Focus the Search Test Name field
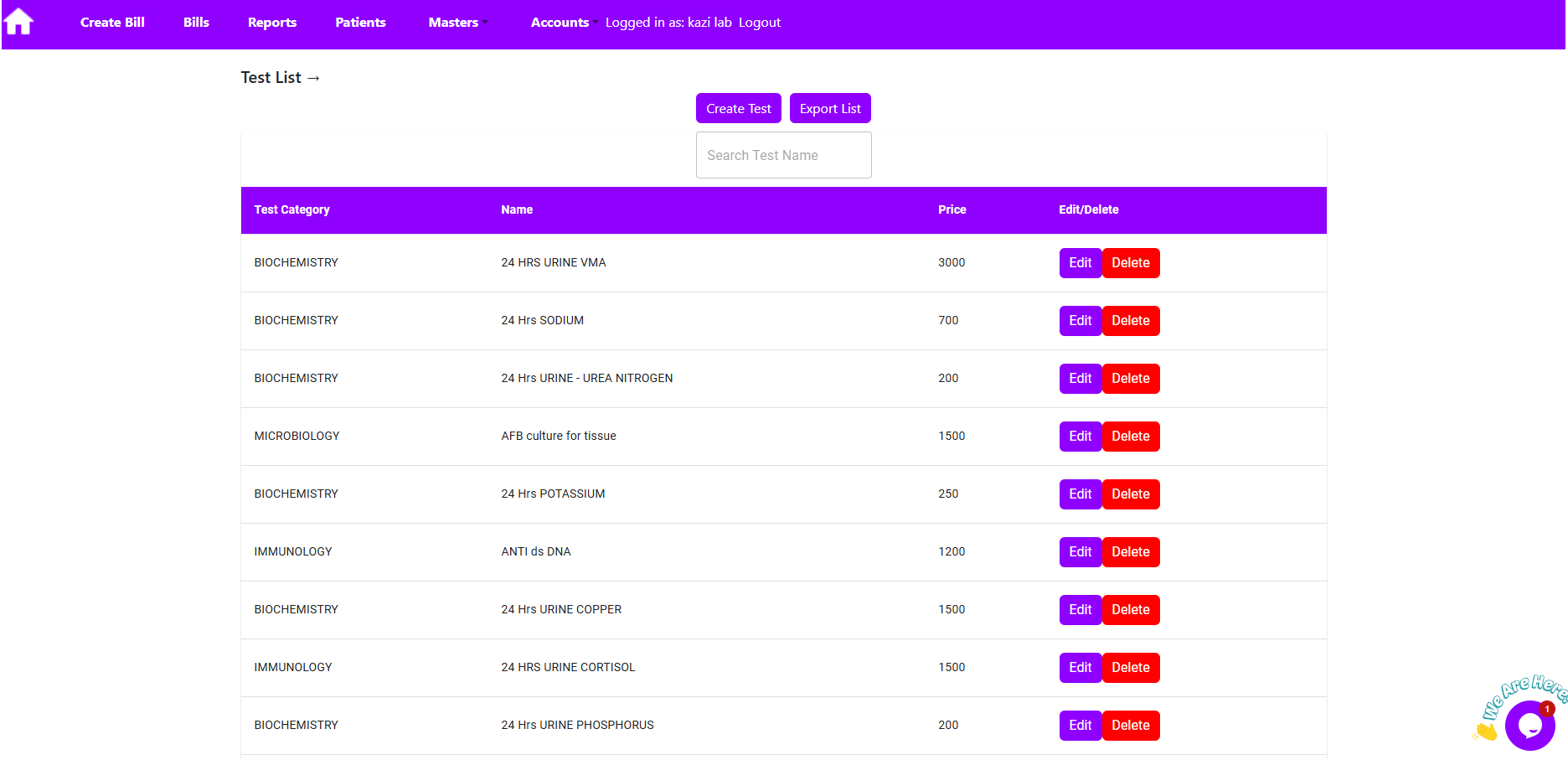Viewport: 1568px width, 760px height. (783, 155)
